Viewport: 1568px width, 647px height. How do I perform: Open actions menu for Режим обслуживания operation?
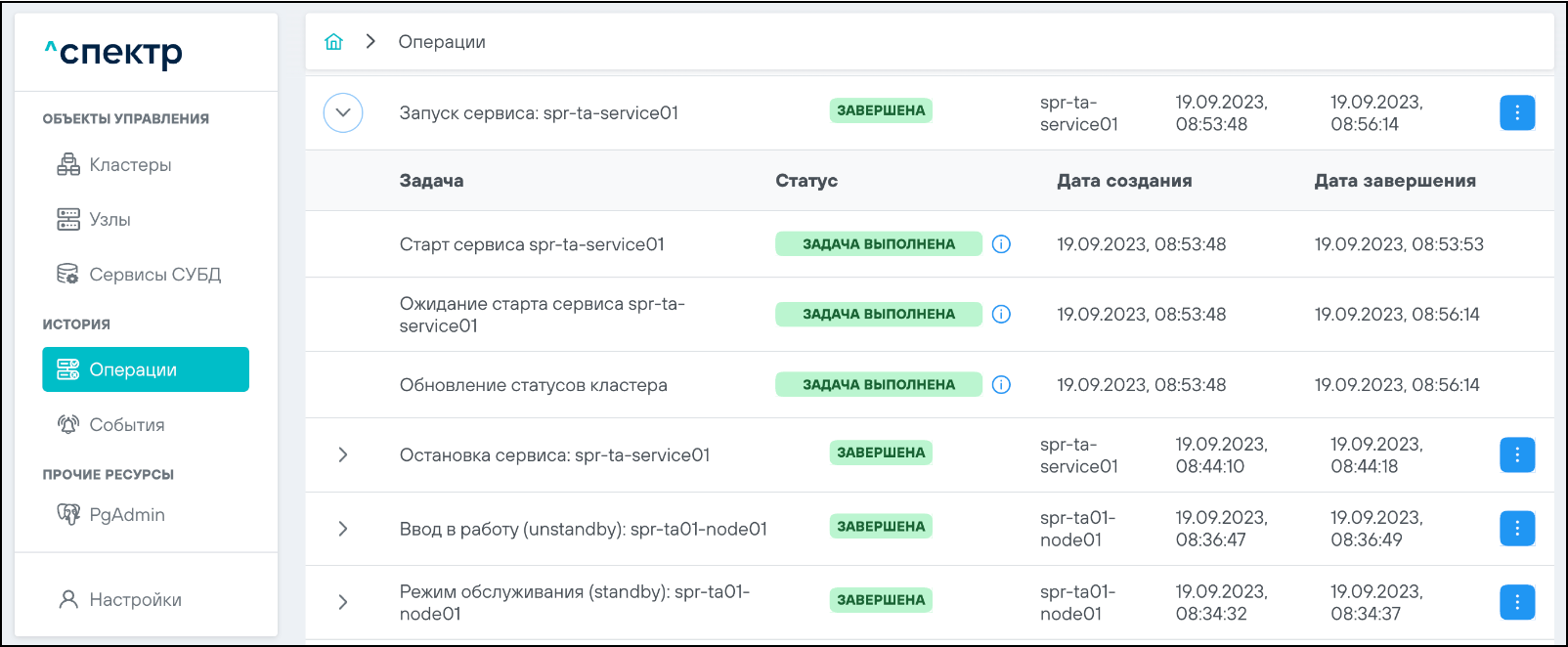[1516, 602]
